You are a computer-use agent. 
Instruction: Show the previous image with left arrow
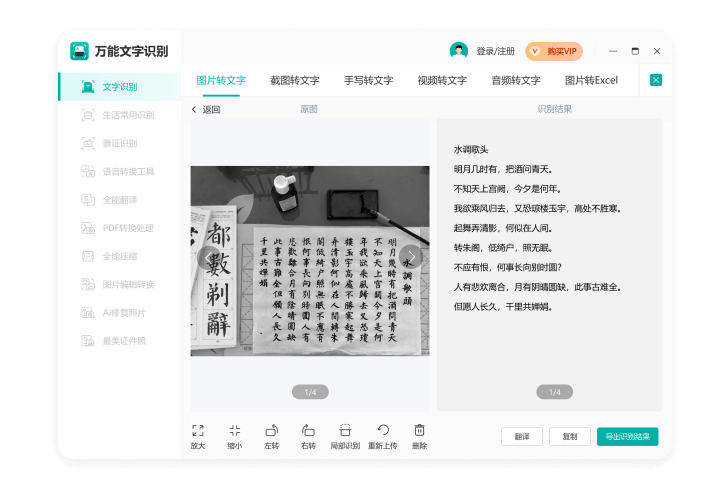208,257
